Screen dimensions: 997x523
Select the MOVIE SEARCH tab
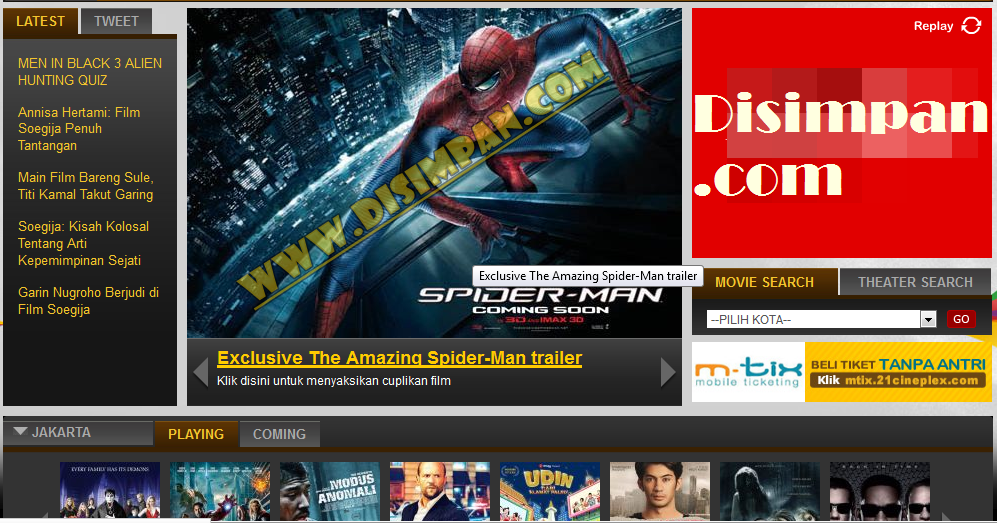(764, 282)
